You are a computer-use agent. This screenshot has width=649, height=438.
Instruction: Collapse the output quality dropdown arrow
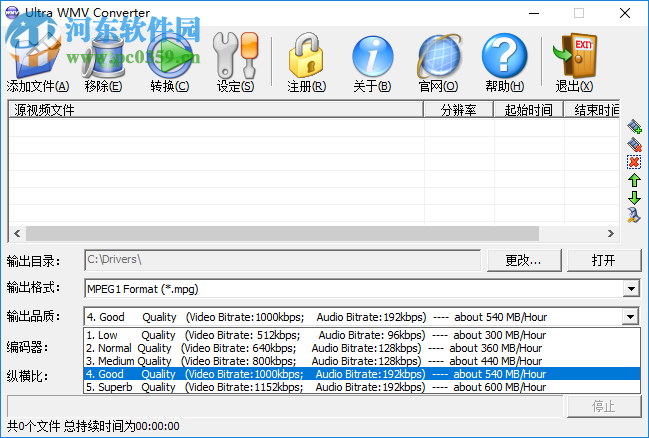pos(630,317)
